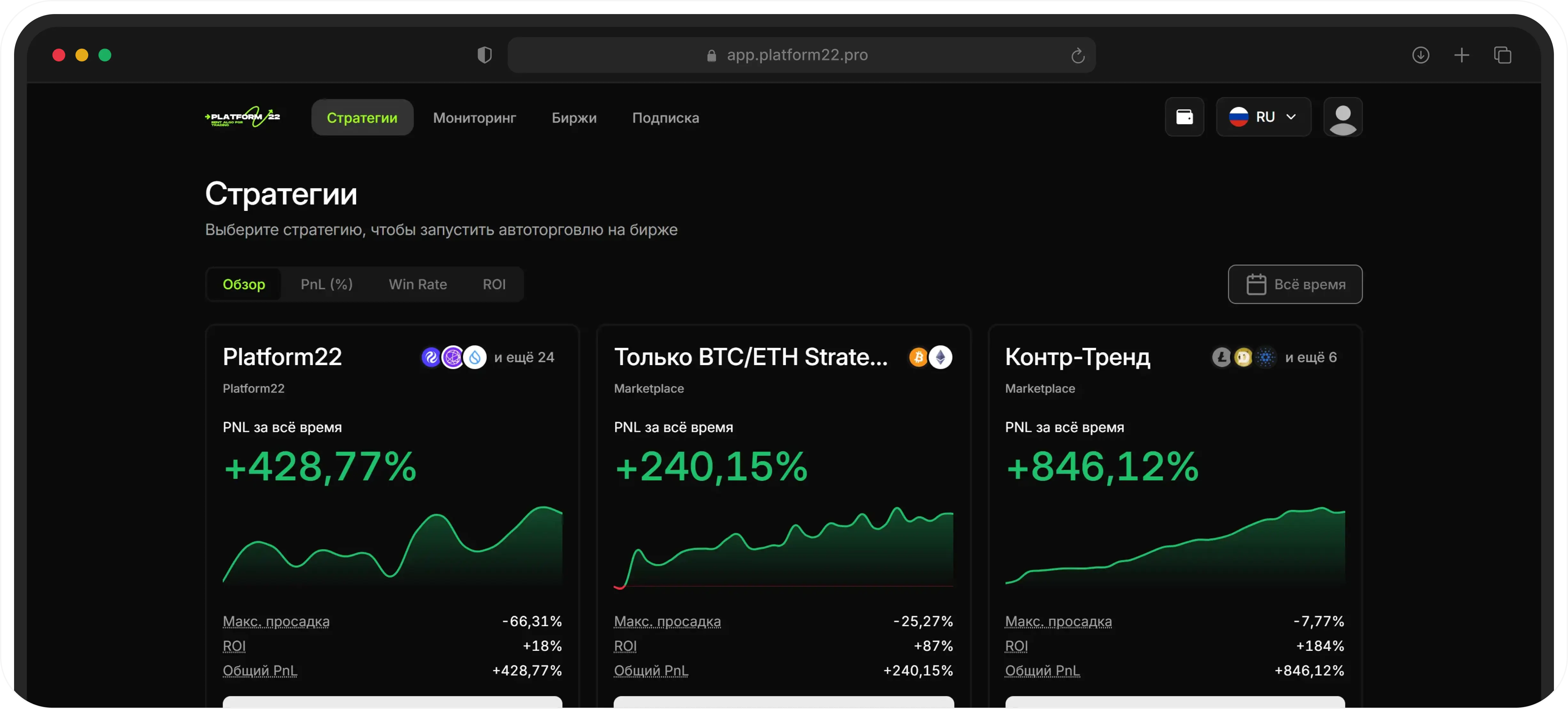Screen dimensions: 1568x709
Task: Click Marketplace label under Контр-Тренд
Action: [x=1040, y=389]
